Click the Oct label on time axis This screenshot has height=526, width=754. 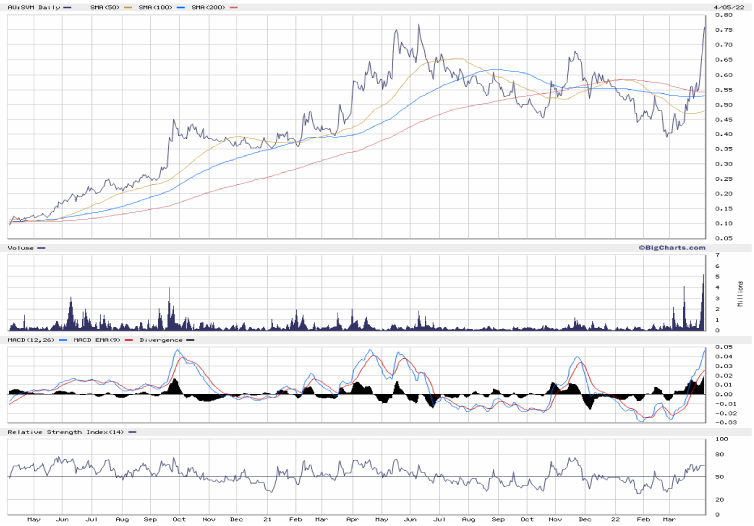click(x=180, y=520)
